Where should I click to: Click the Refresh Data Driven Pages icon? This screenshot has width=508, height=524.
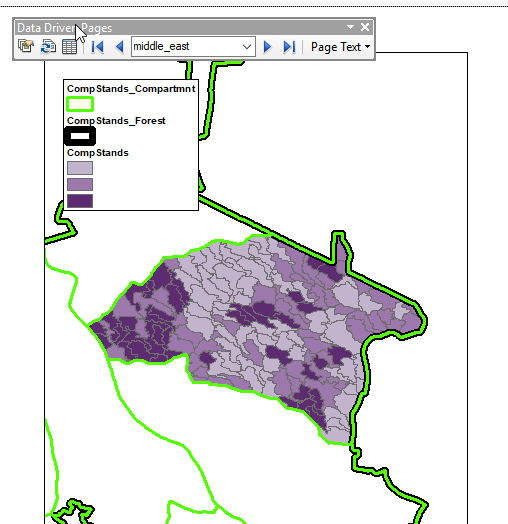point(48,46)
